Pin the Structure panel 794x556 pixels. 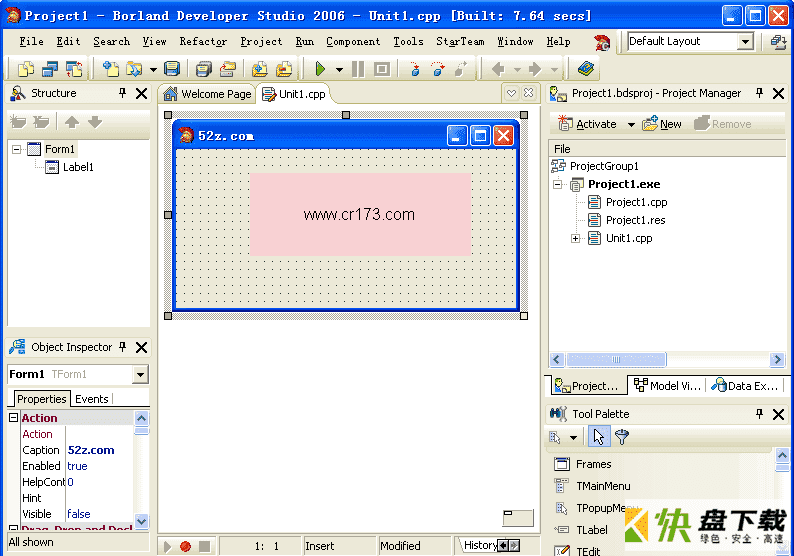tap(122, 93)
